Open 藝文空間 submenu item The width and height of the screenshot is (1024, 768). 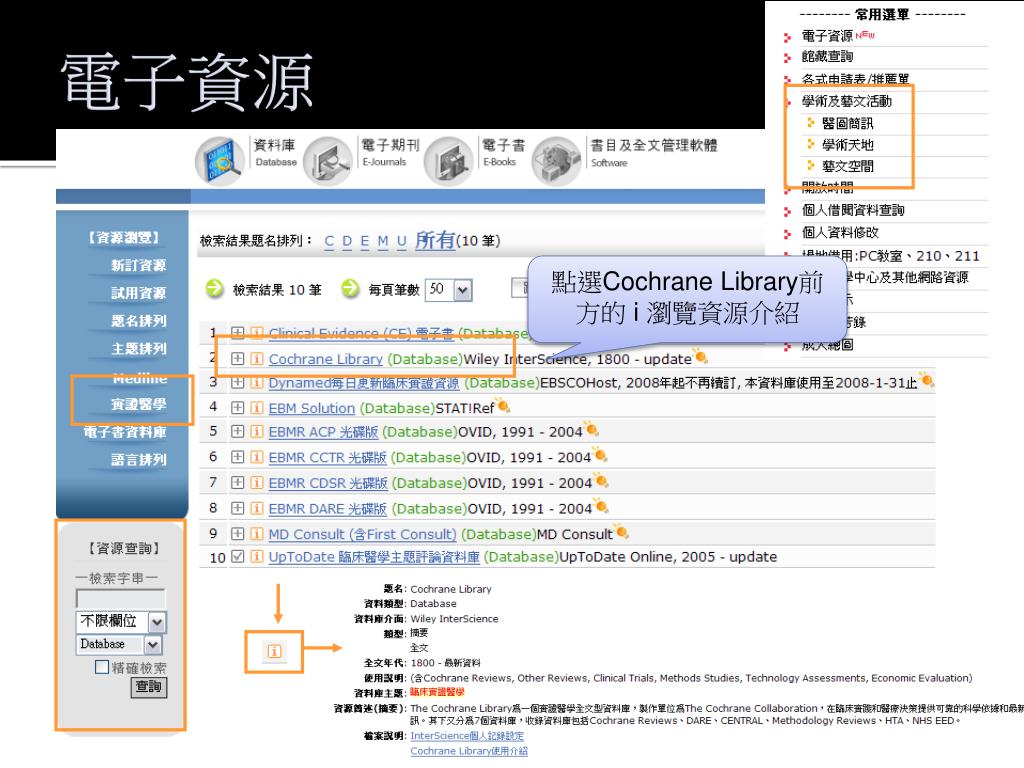[x=848, y=167]
